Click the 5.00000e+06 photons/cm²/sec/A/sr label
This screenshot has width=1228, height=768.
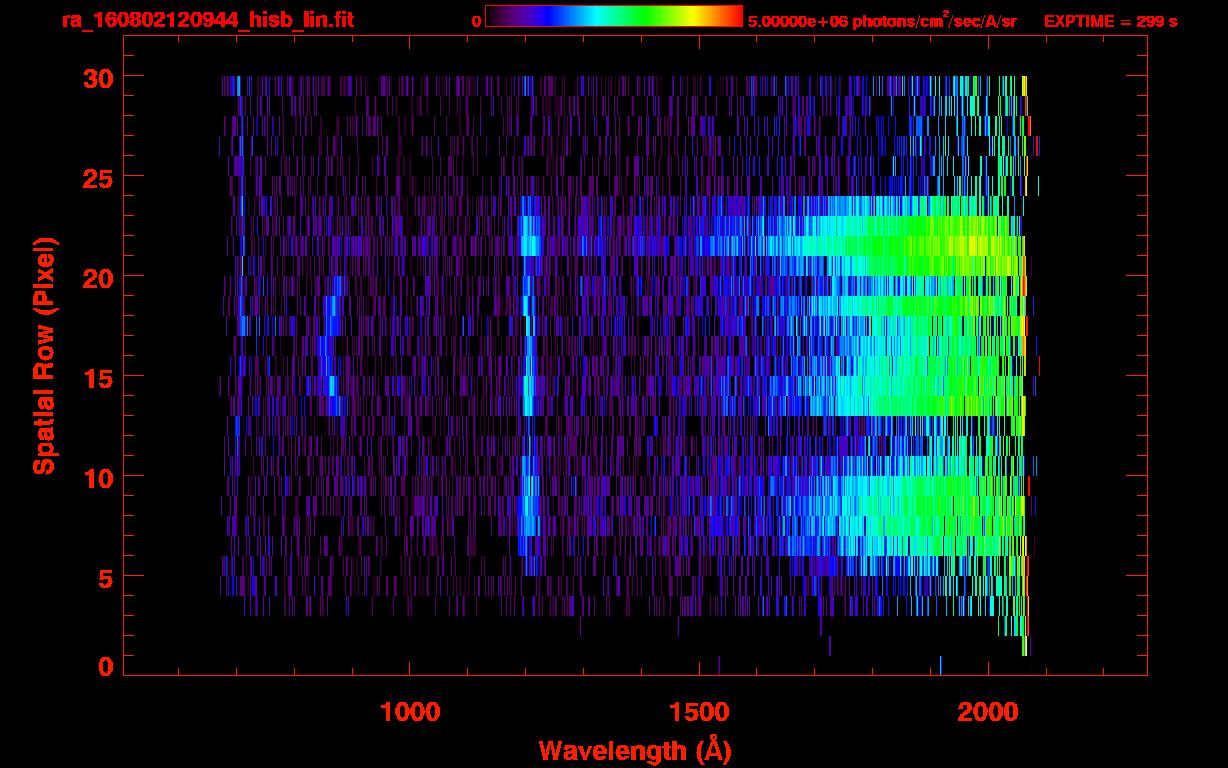coord(882,20)
